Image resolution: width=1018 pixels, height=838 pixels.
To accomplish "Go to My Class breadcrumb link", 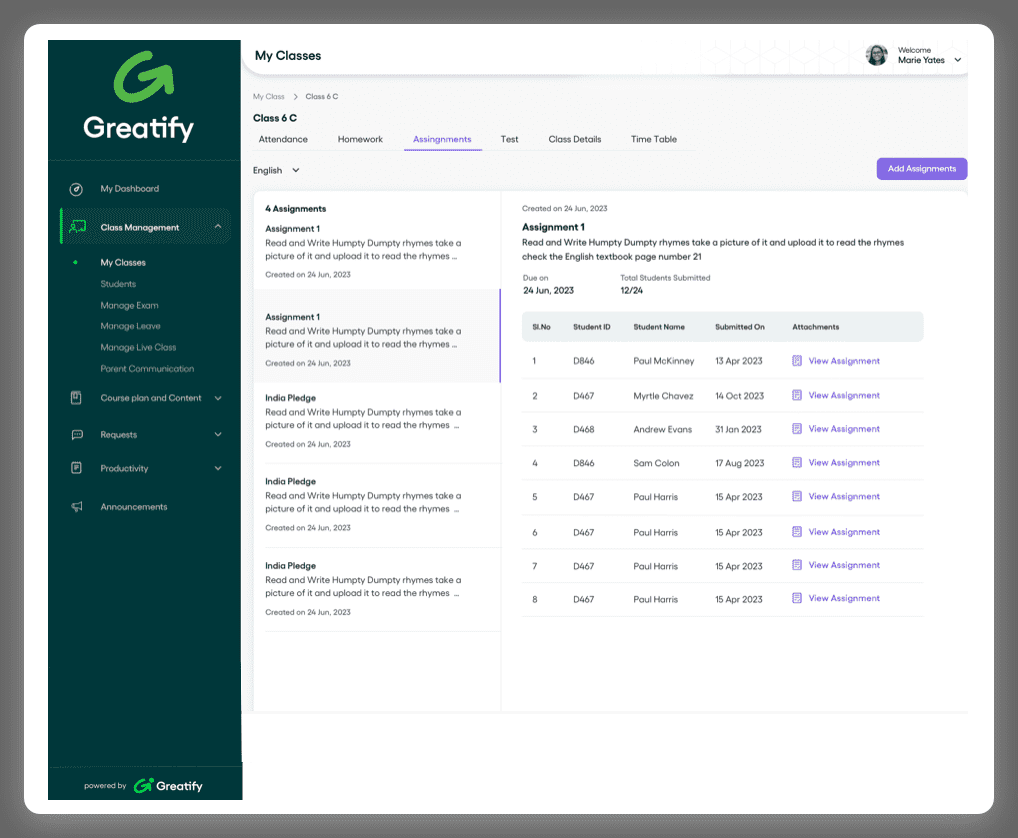I will tap(268, 97).
